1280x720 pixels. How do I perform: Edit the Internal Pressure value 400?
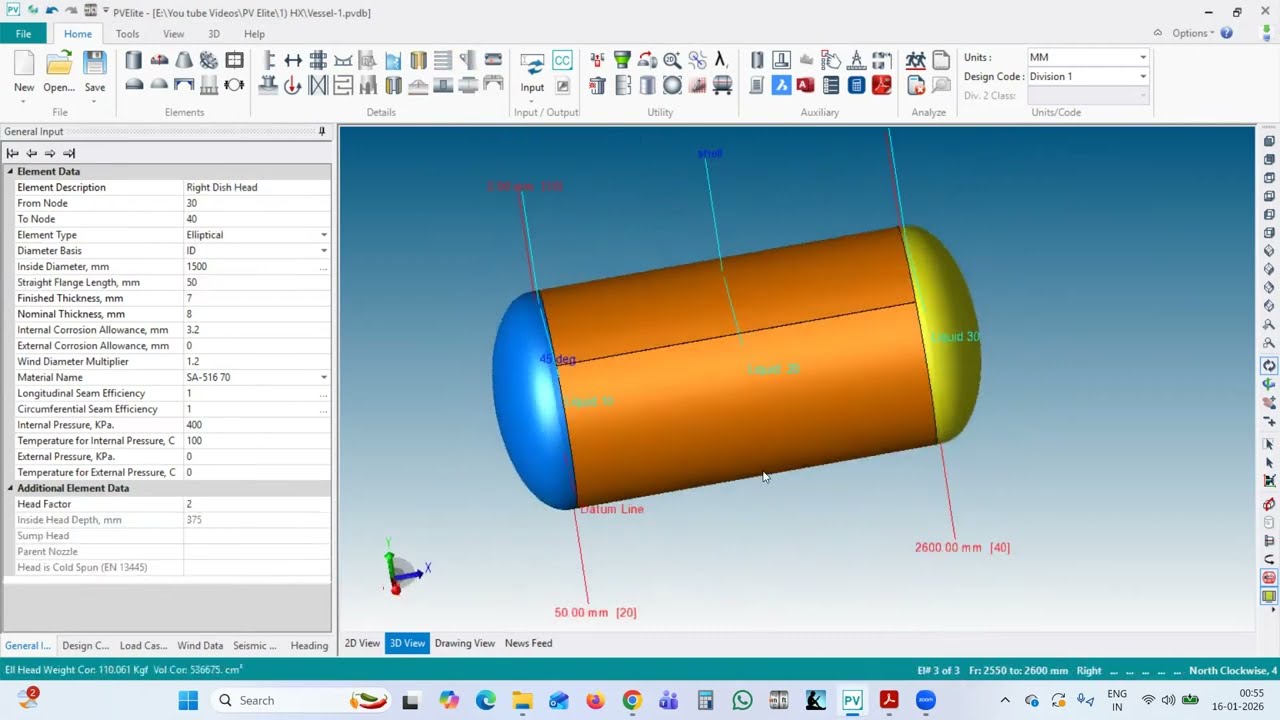[257, 425]
